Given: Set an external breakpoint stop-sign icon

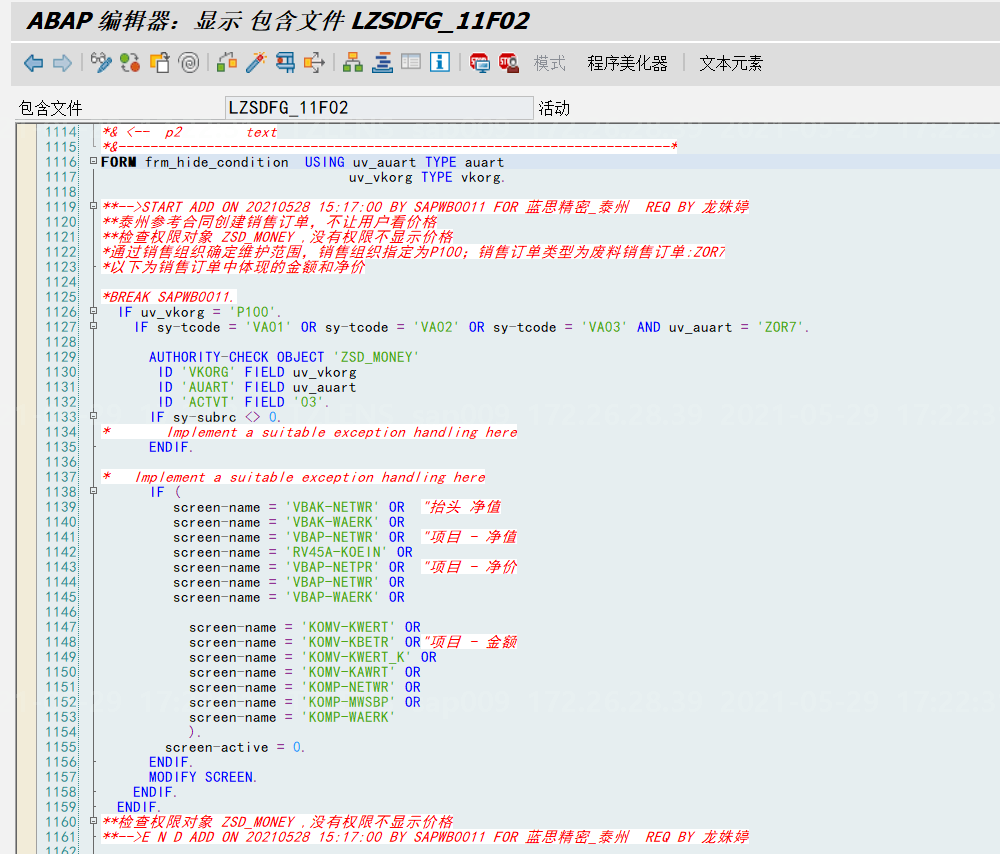Looking at the screenshot, I should pos(510,62).
